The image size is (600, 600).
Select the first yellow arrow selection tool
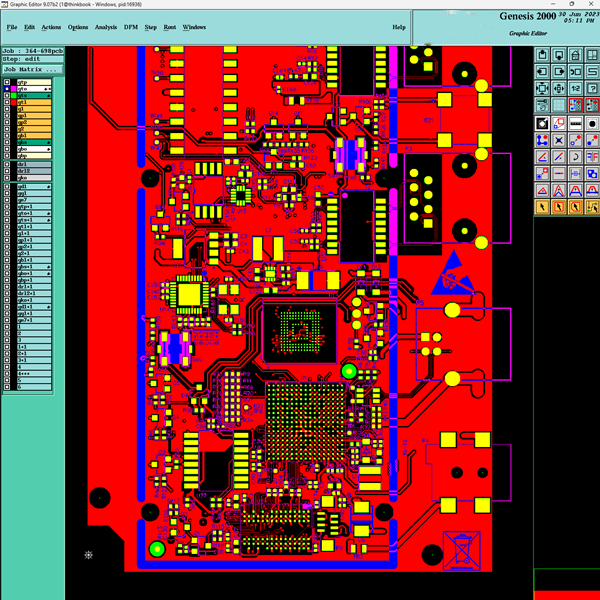pos(542,206)
